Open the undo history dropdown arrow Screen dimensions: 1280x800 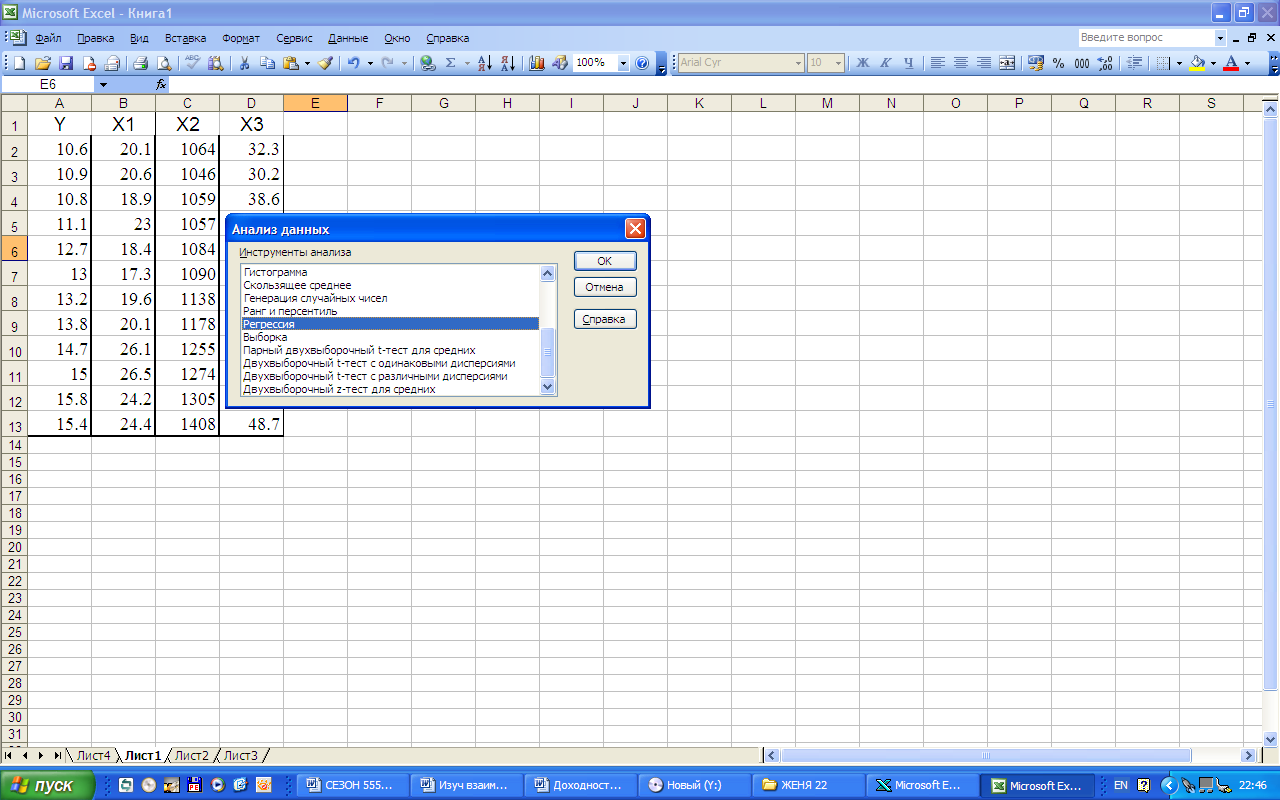(370, 63)
